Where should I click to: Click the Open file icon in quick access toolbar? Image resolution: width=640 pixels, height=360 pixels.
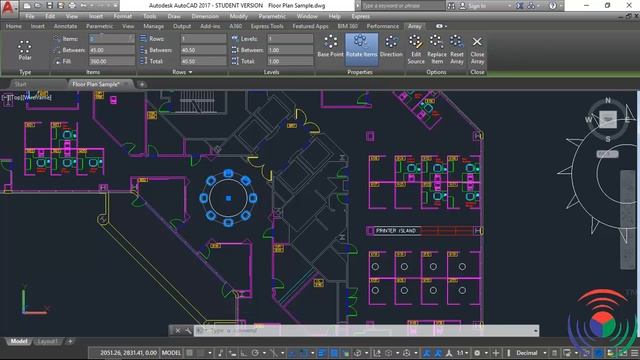(x=38, y=6)
